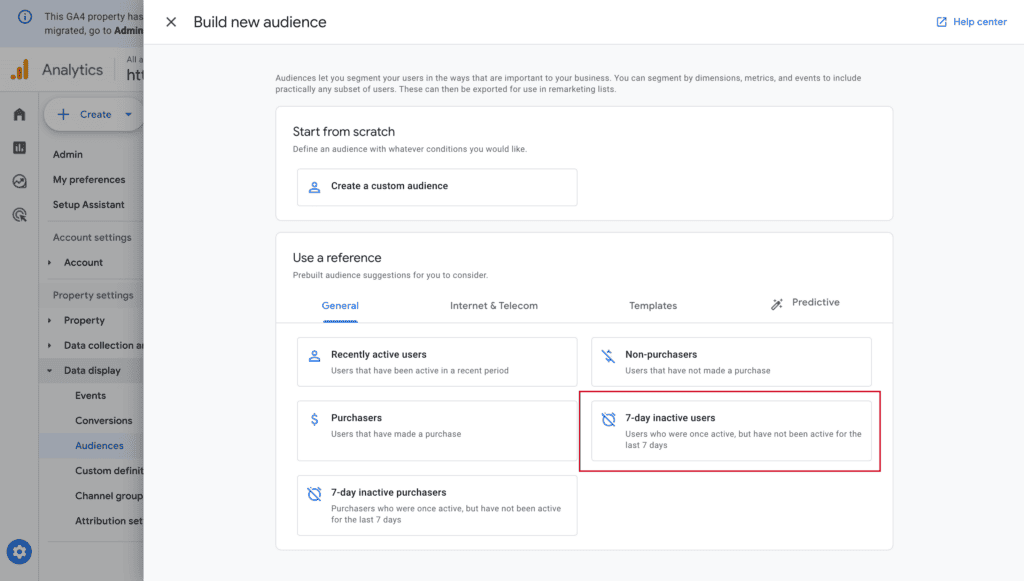
Task: Choose the 7-day inactive users card
Action: pyautogui.click(x=731, y=431)
